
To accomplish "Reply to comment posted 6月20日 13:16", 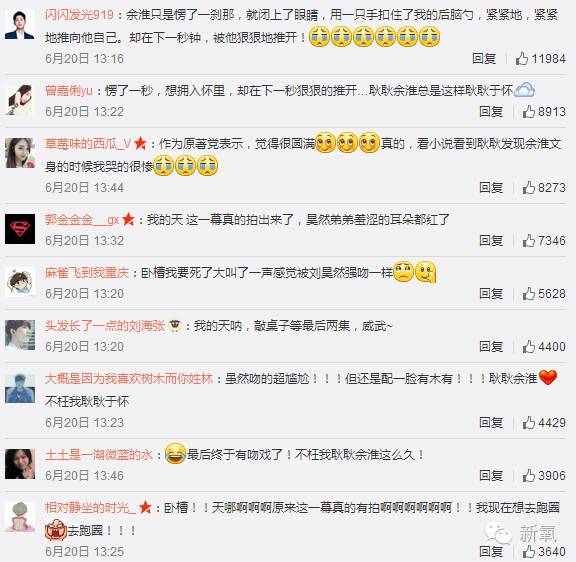I will [x=484, y=58].
